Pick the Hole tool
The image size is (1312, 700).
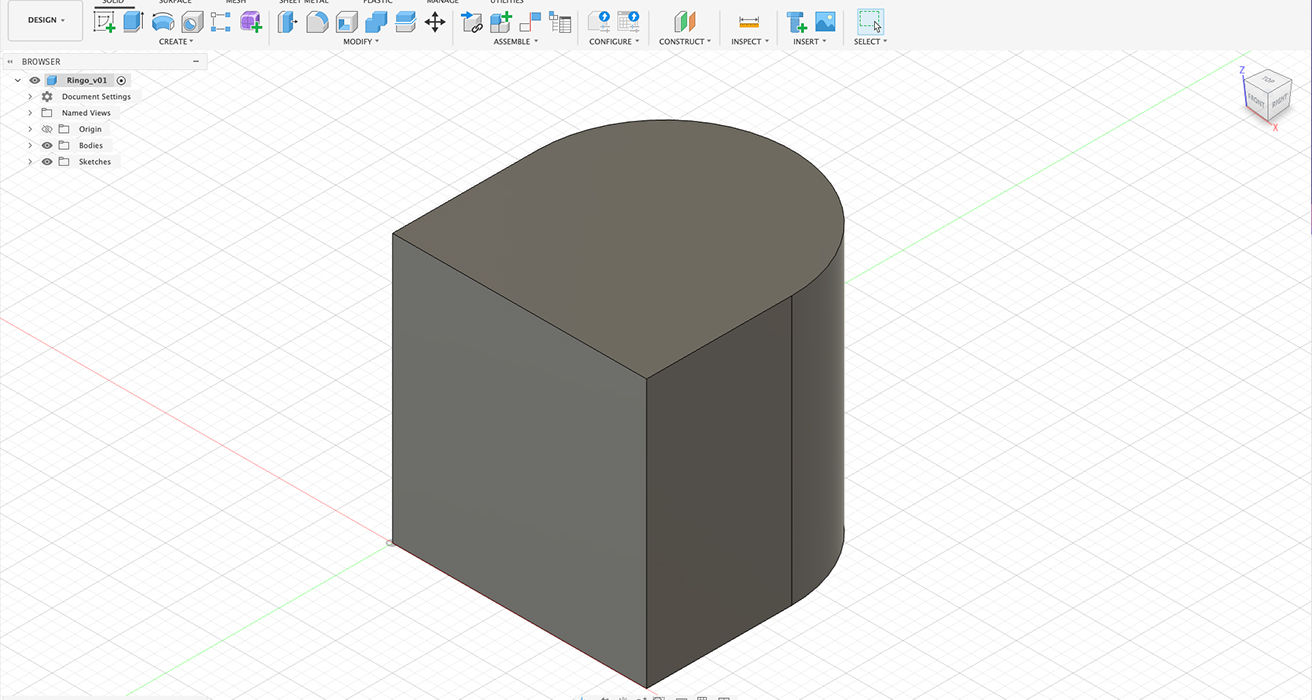tap(192, 21)
